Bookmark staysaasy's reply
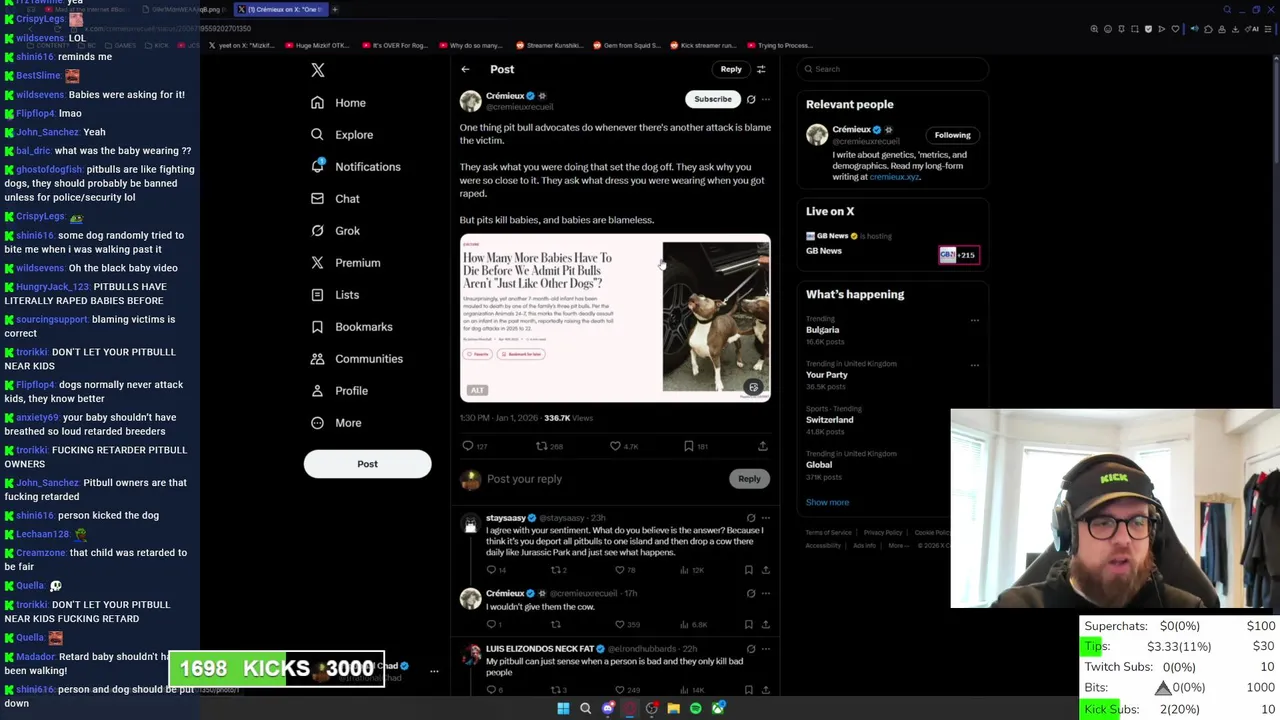Screen dimensions: 1280x720 point(748,570)
